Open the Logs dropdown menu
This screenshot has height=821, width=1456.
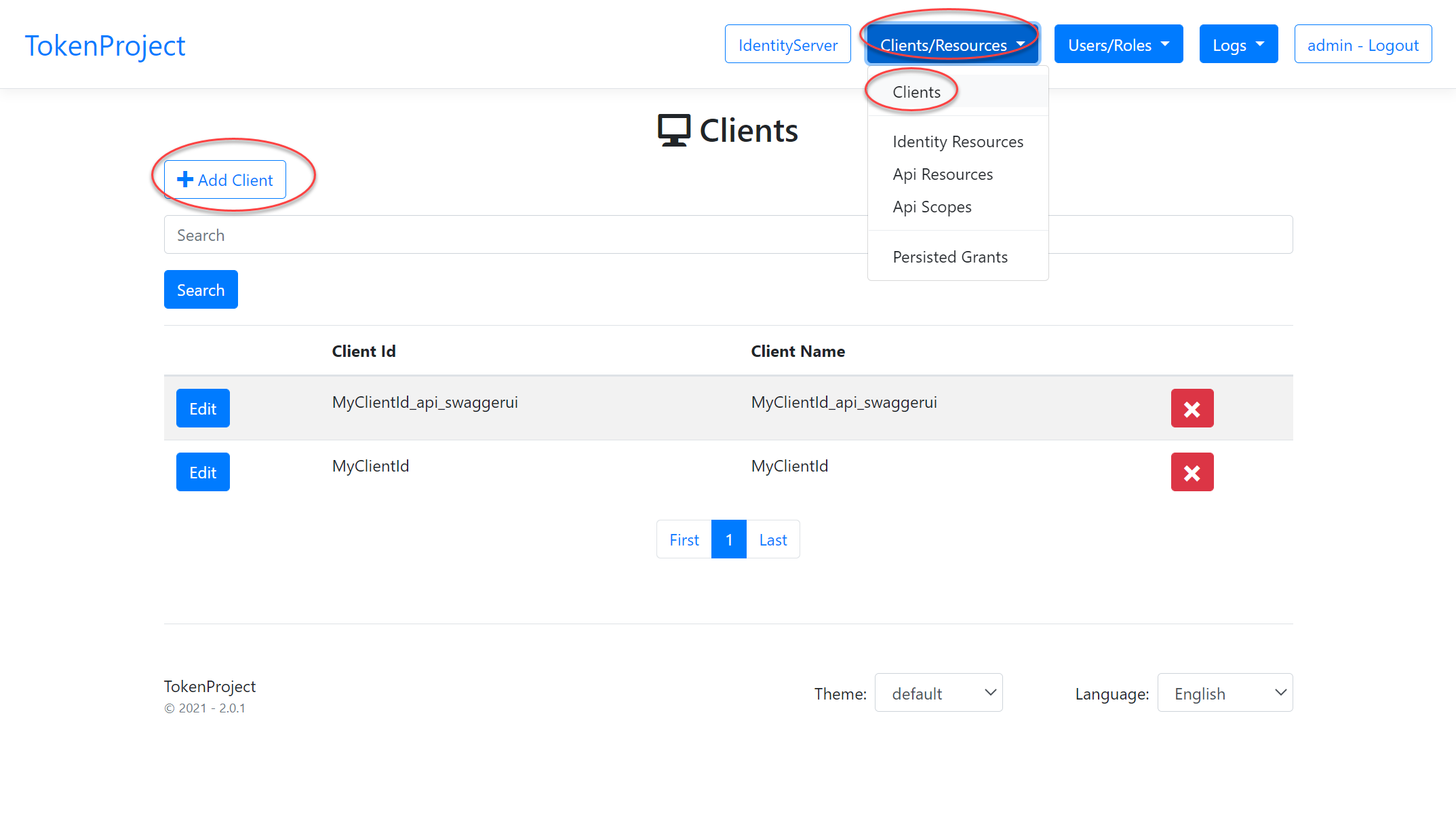click(x=1238, y=45)
